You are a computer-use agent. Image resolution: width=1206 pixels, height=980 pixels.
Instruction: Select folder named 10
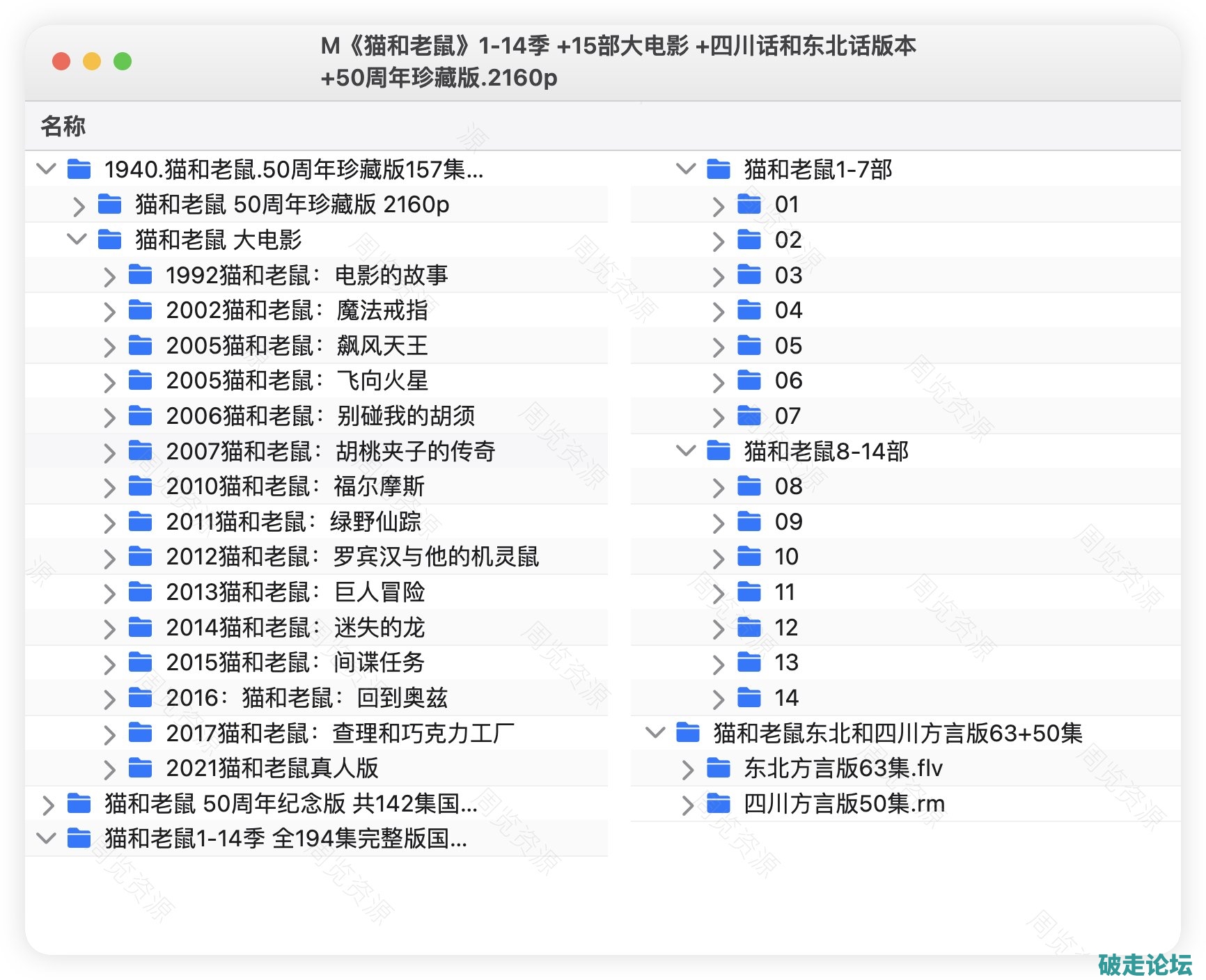coord(786,557)
